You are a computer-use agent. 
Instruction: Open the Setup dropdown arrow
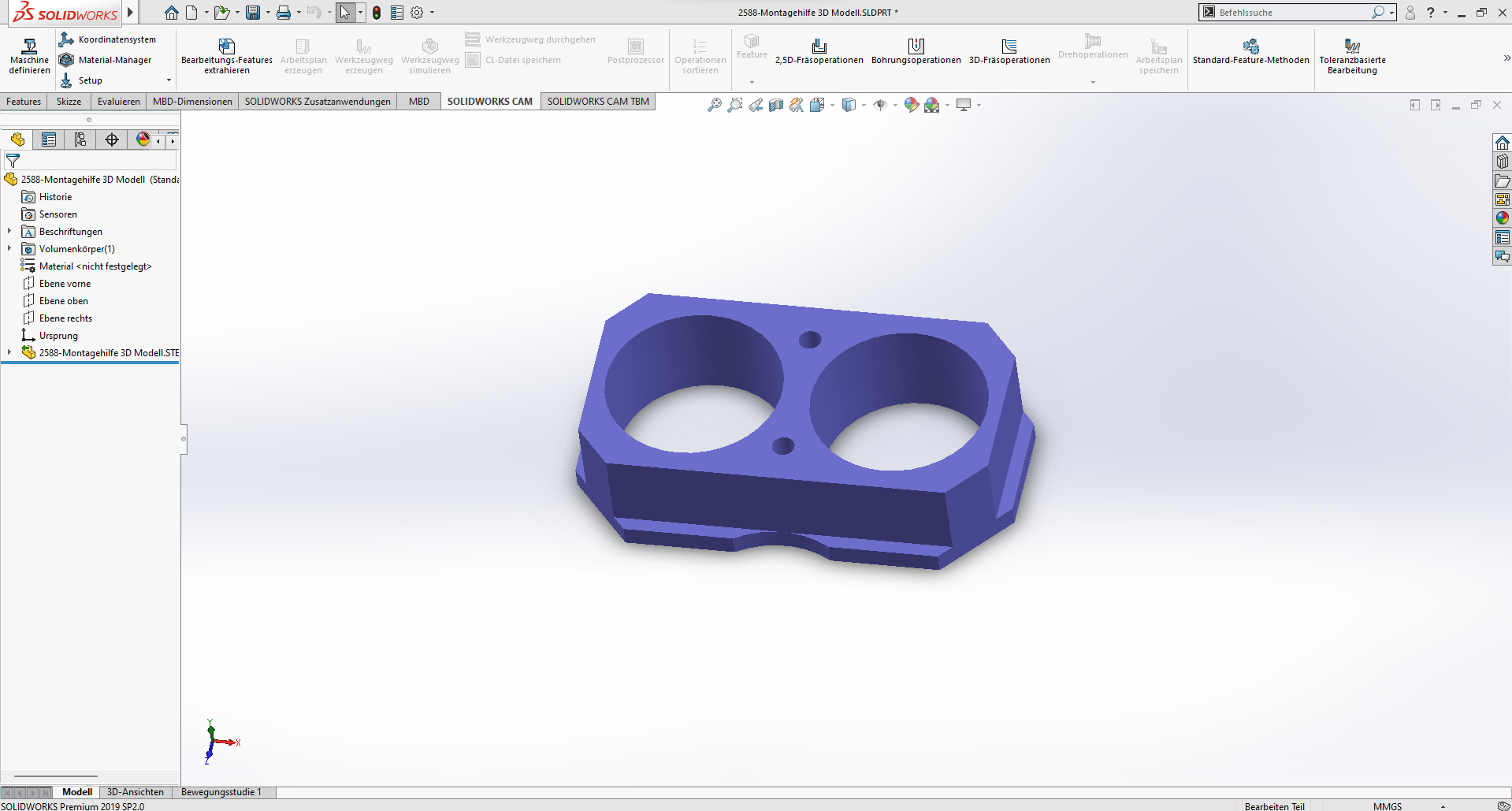[169, 80]
